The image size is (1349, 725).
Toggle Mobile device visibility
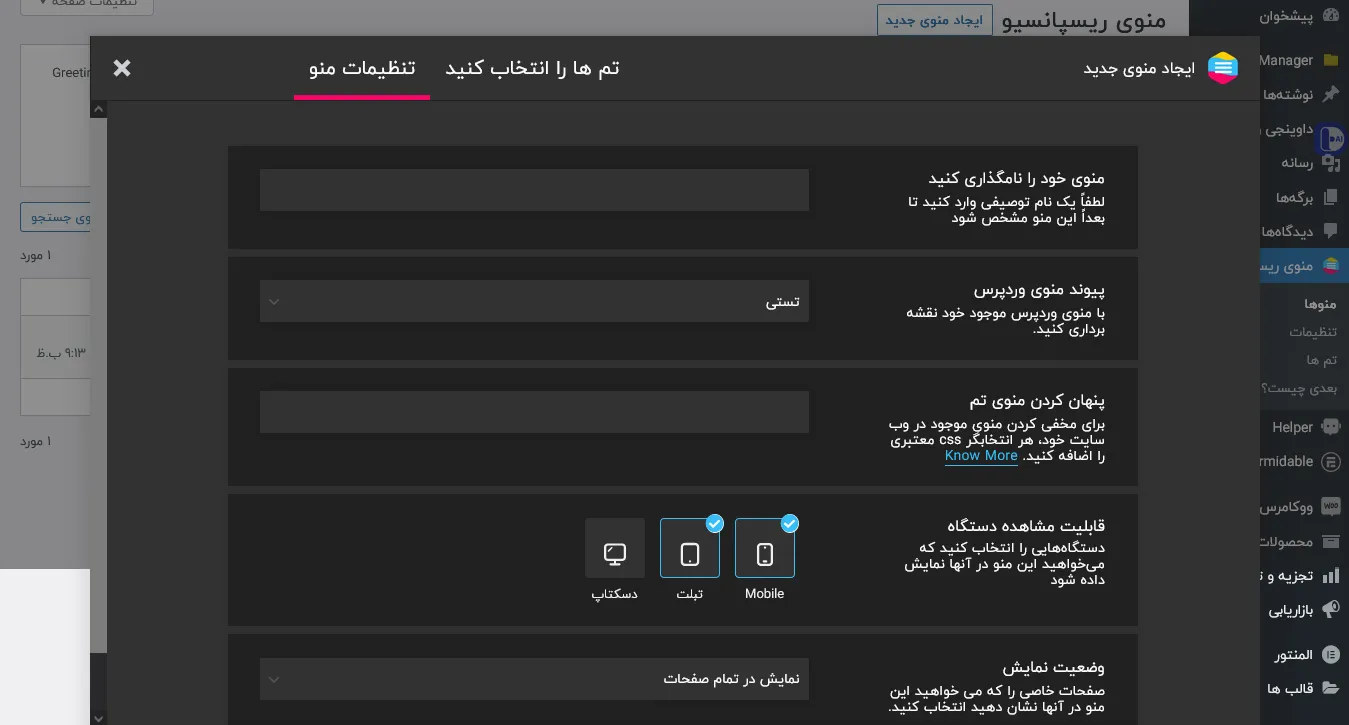[765, 548]
